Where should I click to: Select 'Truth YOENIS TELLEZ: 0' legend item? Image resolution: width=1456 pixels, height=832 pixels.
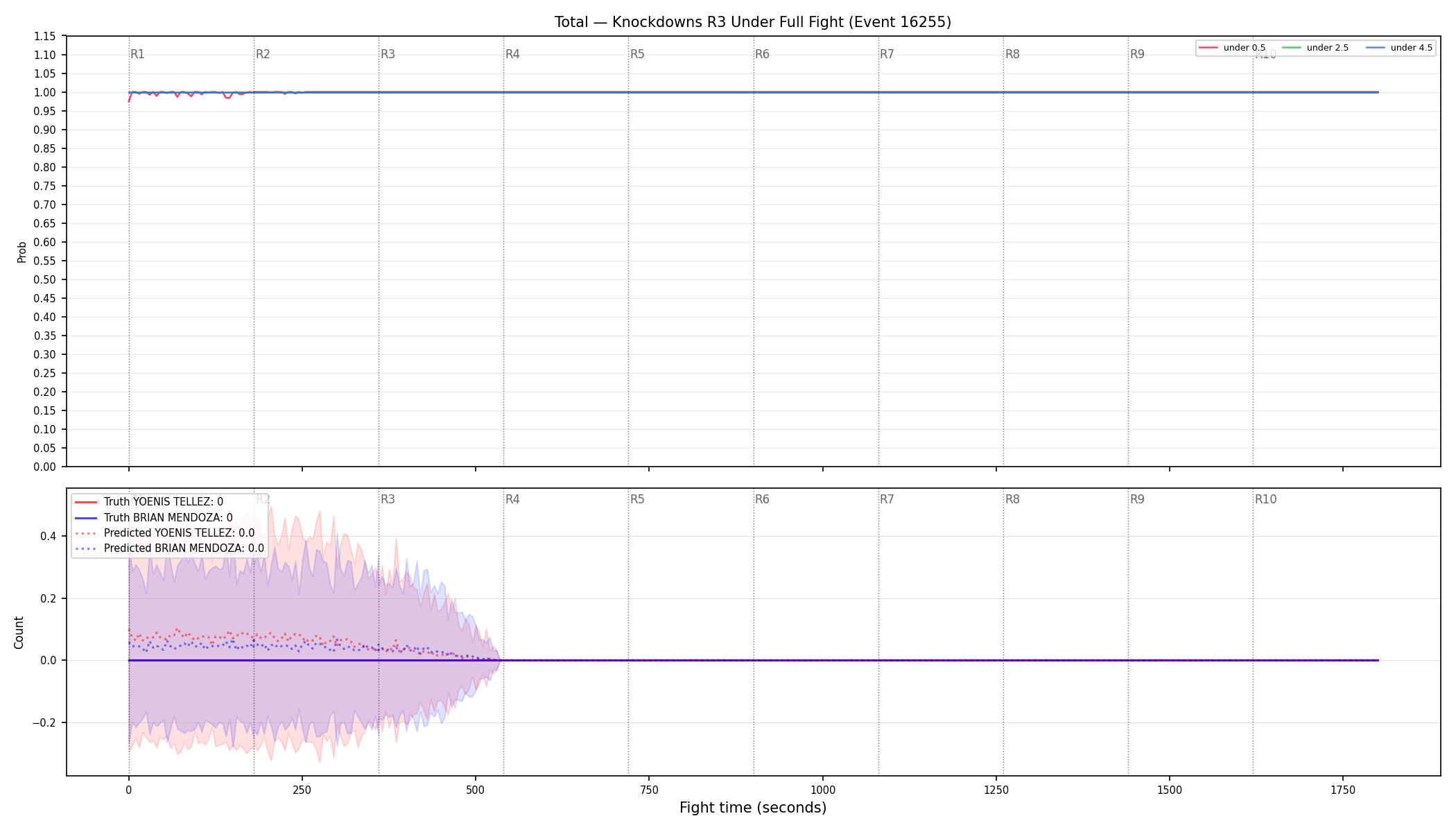click(149, 502)
